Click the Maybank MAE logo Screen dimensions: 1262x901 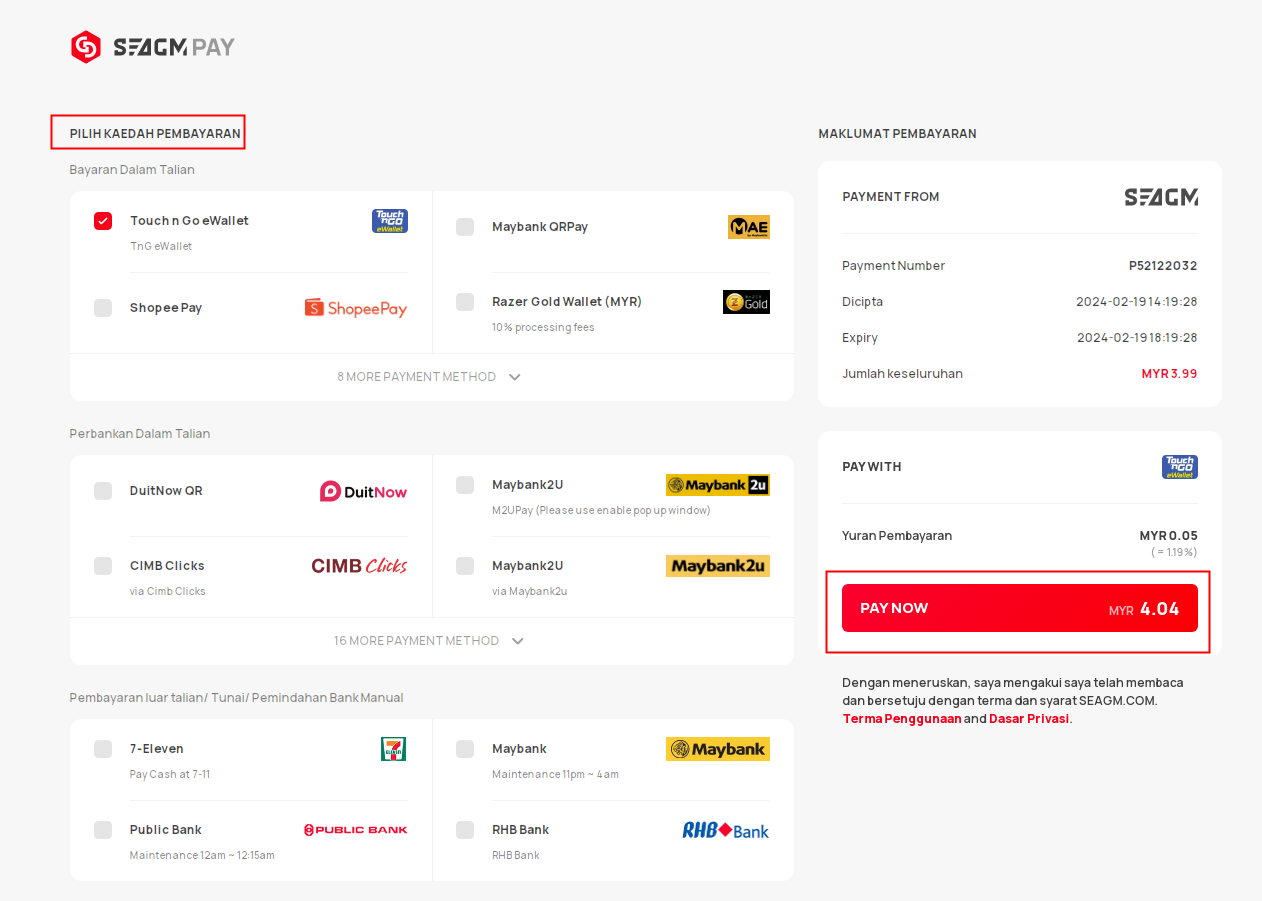pos(749,227)
